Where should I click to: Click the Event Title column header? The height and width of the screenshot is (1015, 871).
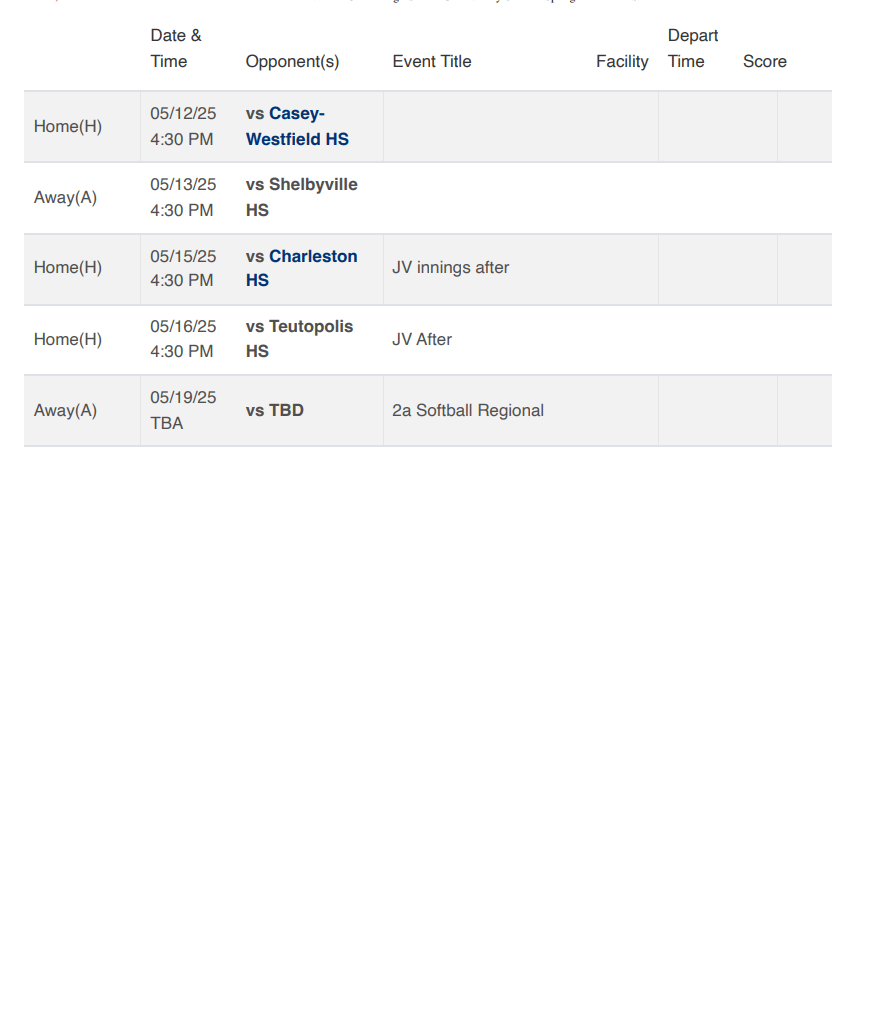pyautogui.click(x=432, y=61)
